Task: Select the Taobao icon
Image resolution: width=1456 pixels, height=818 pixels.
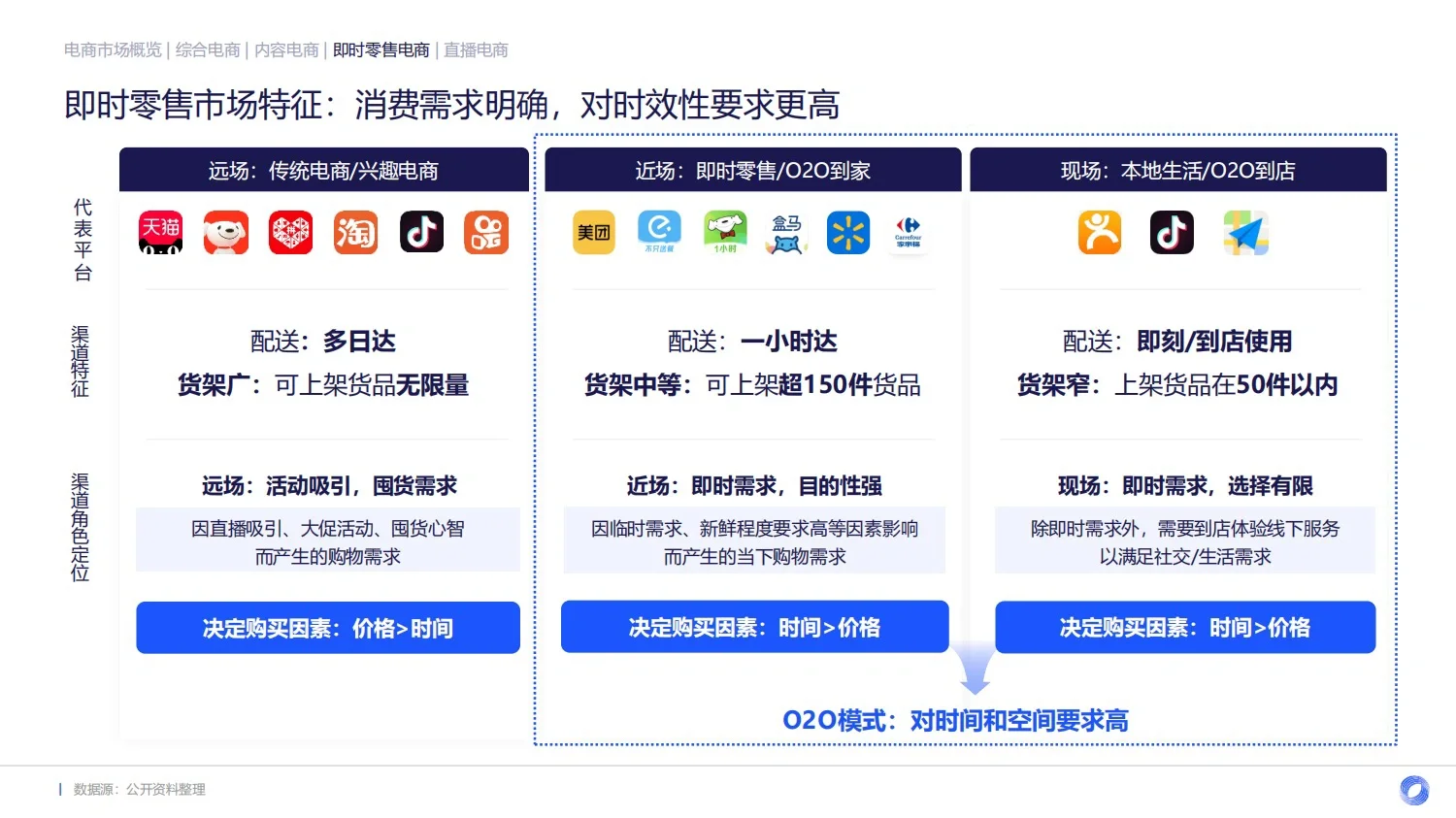Action: pos(355,233)
